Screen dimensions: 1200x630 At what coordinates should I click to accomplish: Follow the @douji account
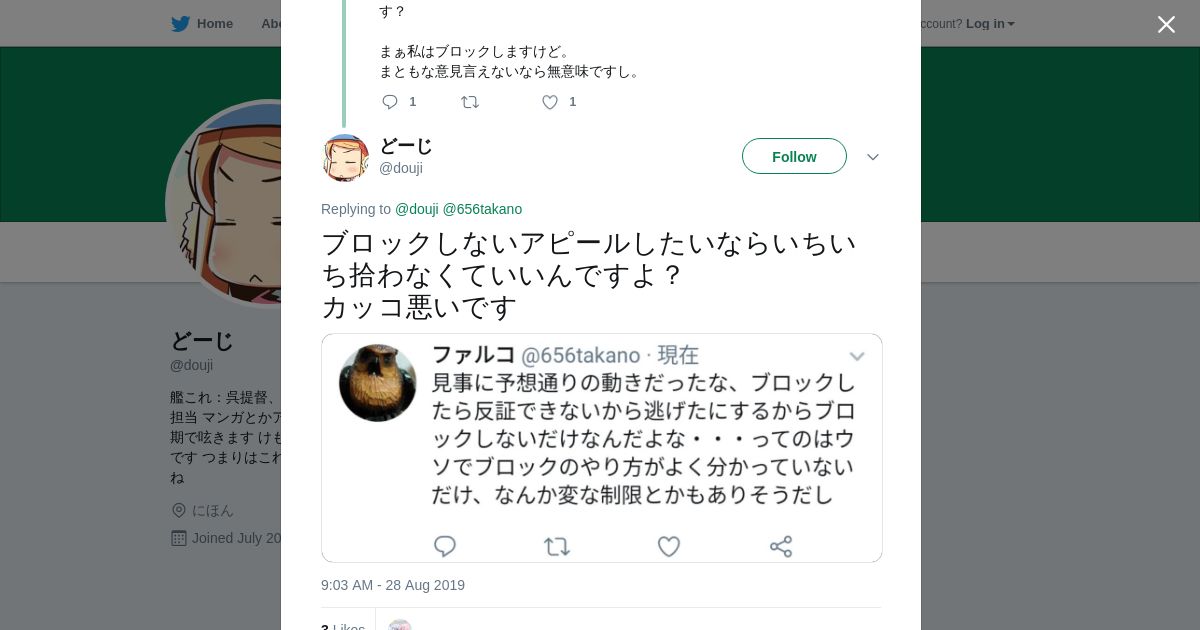[x=794, y=157]
